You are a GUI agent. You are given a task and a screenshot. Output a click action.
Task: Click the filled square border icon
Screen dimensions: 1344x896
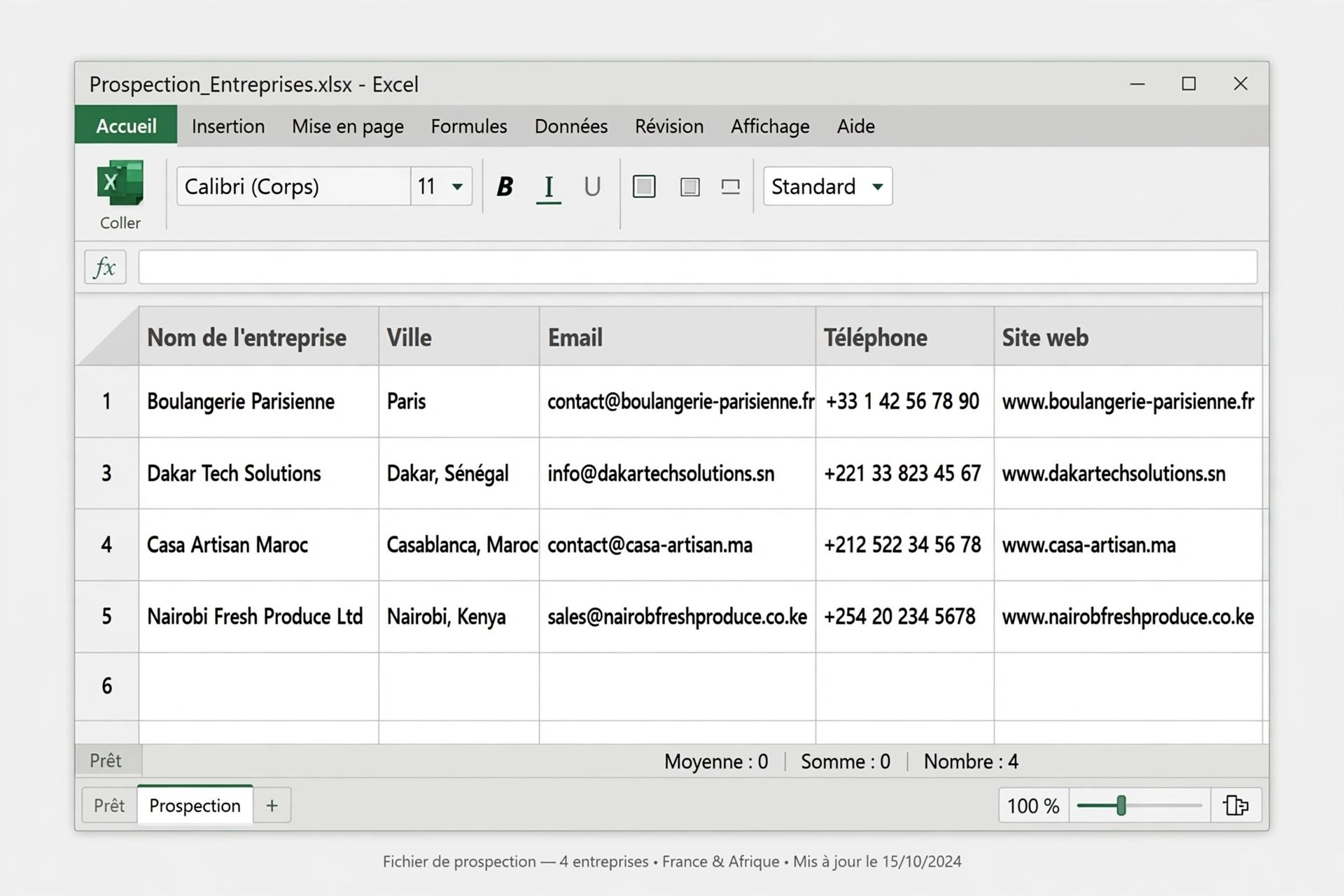point(644,186)
